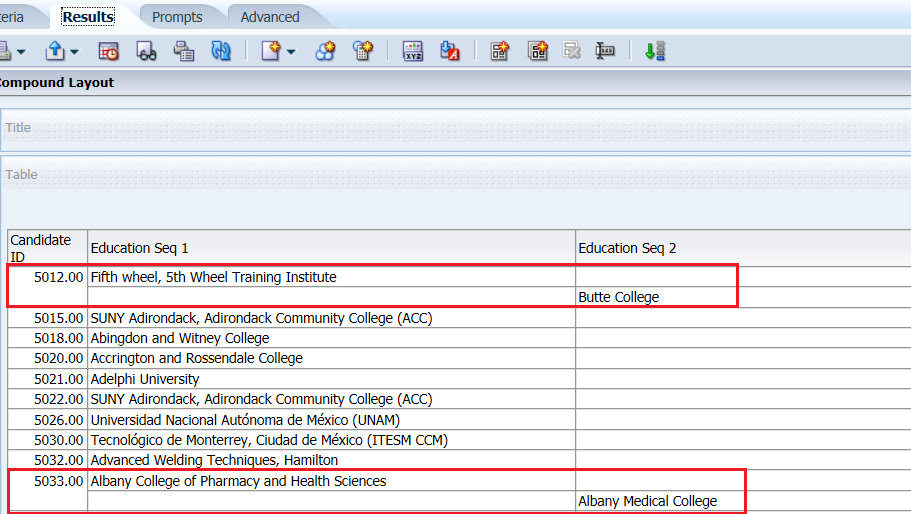Click the Abingdon and Witney College cell
Screen dimensions: 911x514
tap(331, 338)
